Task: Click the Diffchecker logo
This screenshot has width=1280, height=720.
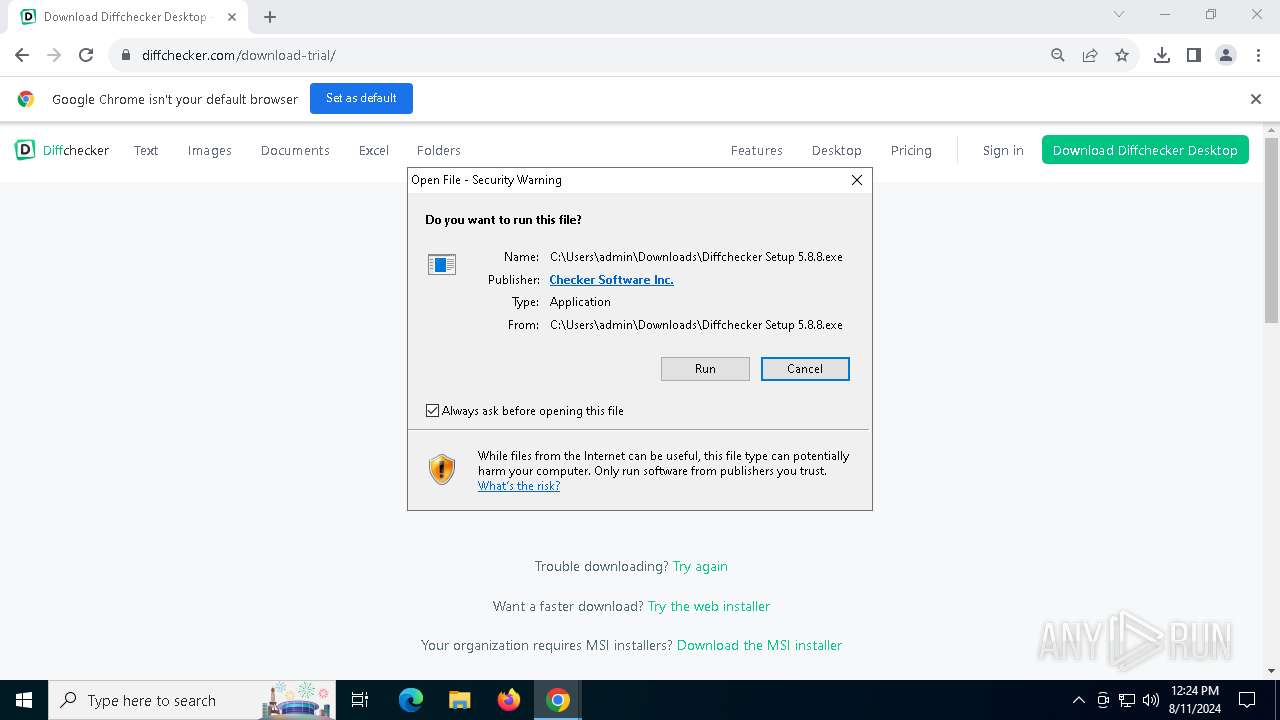Action: click(x=62, y=150)
